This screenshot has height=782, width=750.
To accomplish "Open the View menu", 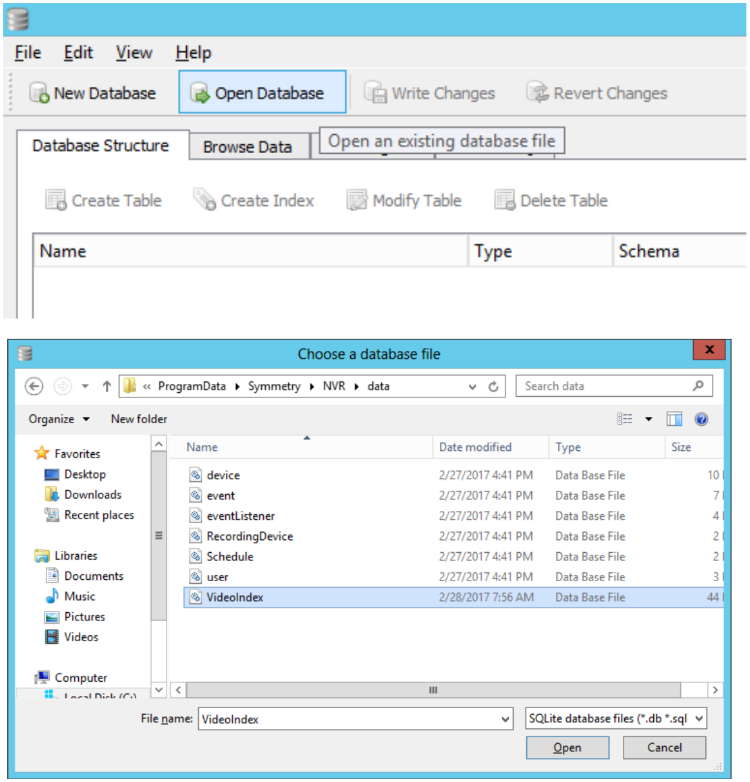I will tap(134, 53).
